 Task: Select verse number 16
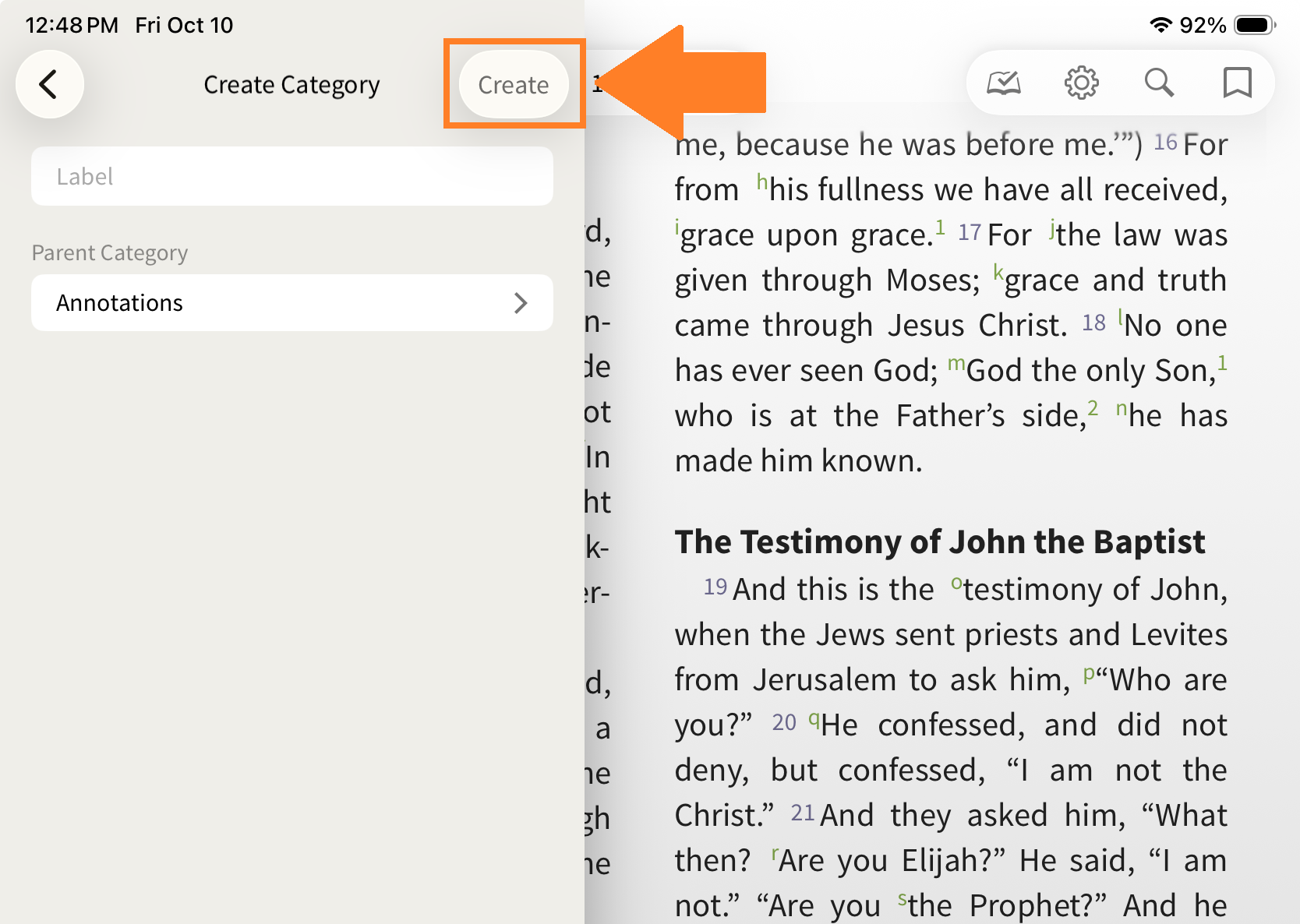tap(1165, 143)
